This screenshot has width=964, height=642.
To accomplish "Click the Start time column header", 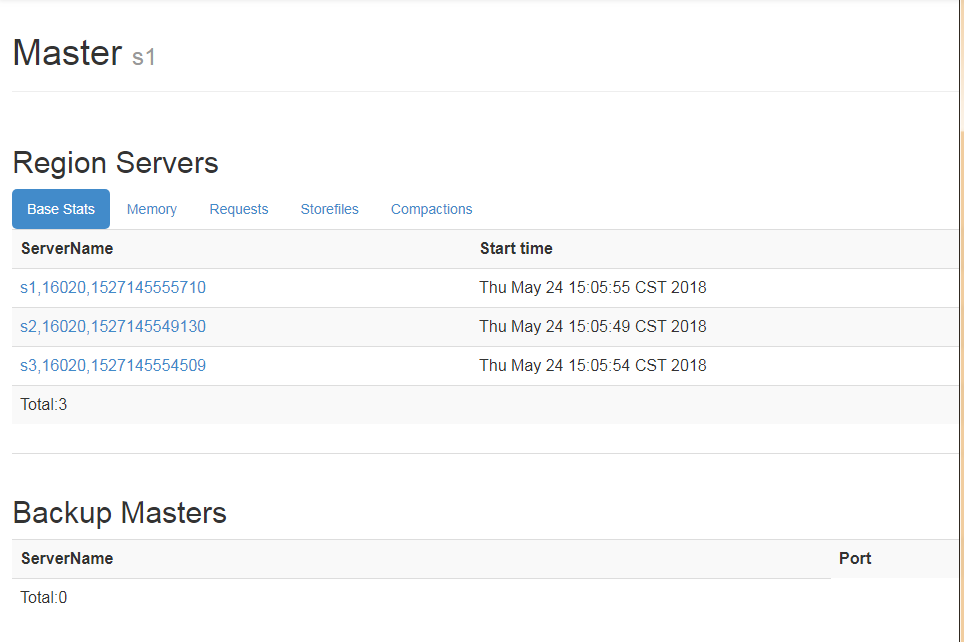I will coord(516,248).
